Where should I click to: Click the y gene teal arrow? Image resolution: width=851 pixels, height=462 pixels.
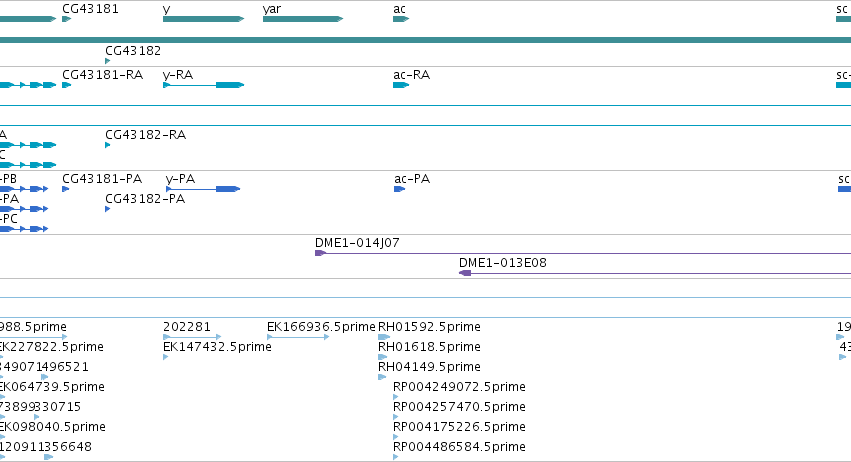(x=204, y=19)
